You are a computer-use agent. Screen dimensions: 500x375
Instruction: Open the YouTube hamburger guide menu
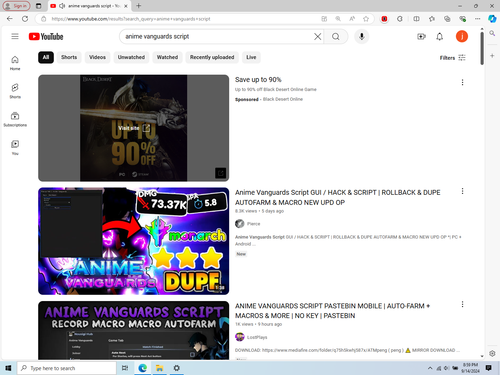click(15, 36)
